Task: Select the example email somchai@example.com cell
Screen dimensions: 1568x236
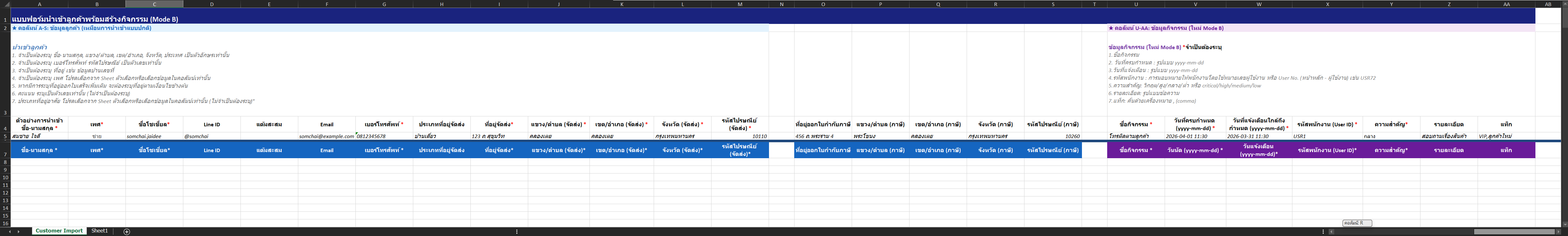Action: coord(326,136)
